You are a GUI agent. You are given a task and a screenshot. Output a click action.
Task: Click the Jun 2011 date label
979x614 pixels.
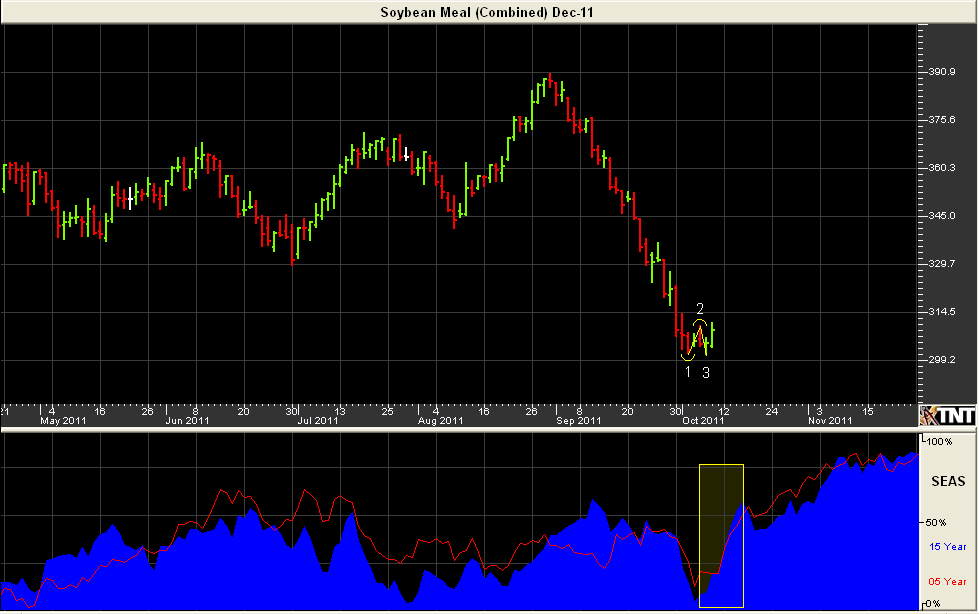(x=187, y=421)
